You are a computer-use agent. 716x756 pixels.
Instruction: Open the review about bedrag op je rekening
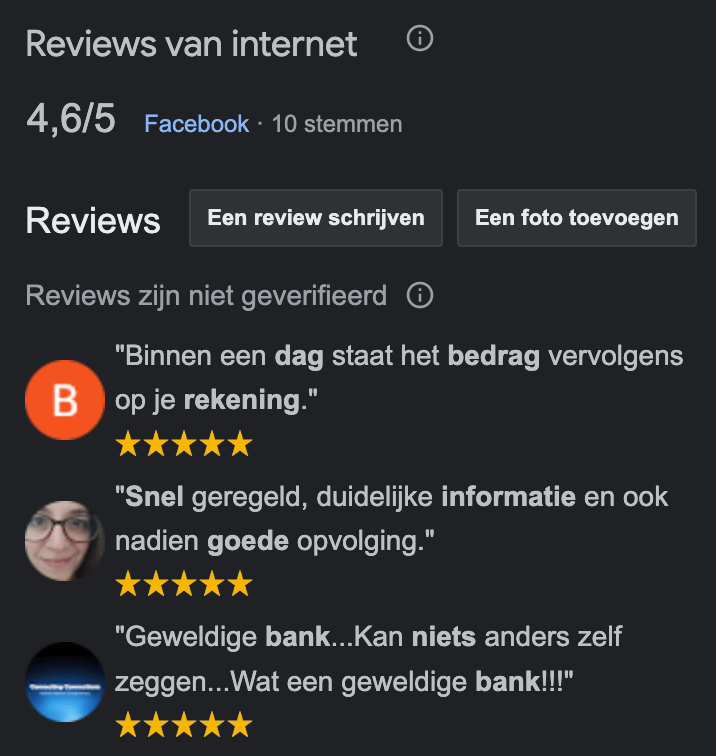[399, 378]
